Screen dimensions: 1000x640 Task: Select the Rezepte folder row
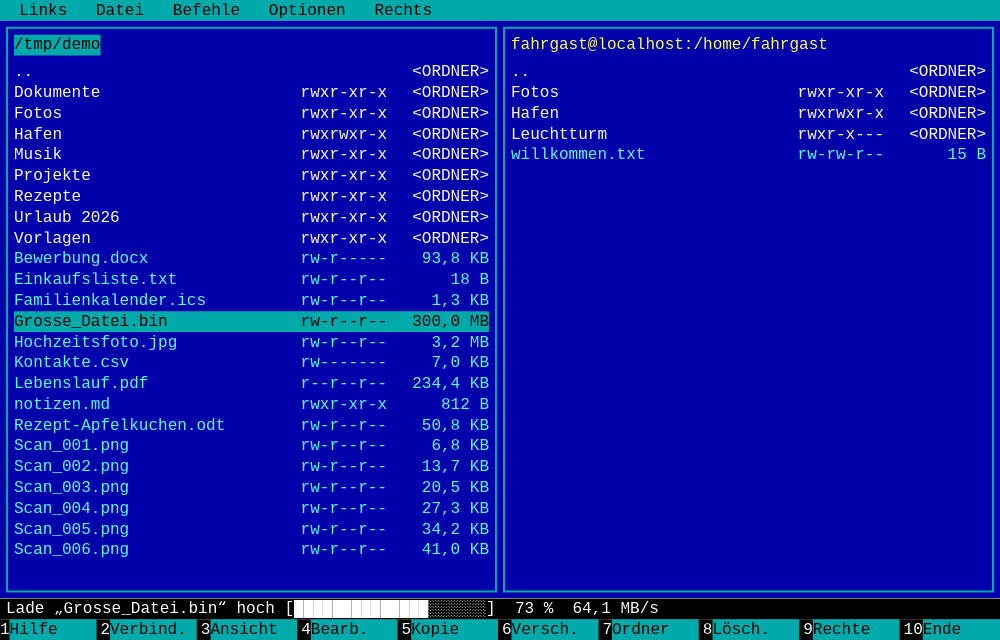251,196
